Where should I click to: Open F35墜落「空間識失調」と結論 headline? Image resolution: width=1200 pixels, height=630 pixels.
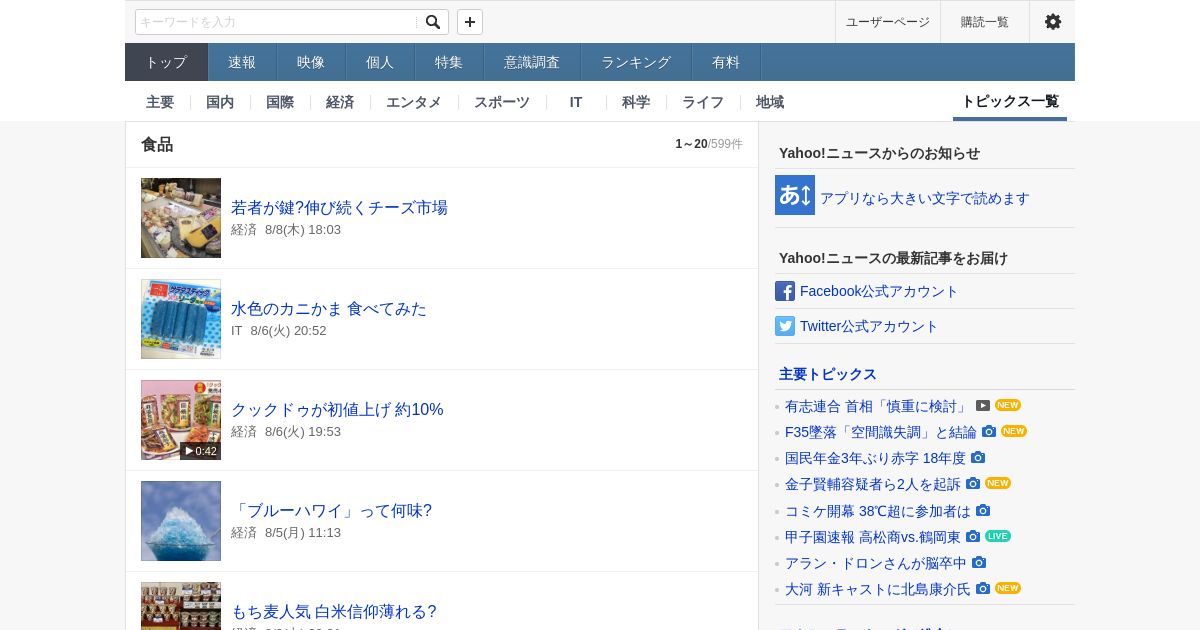[881, 432]
